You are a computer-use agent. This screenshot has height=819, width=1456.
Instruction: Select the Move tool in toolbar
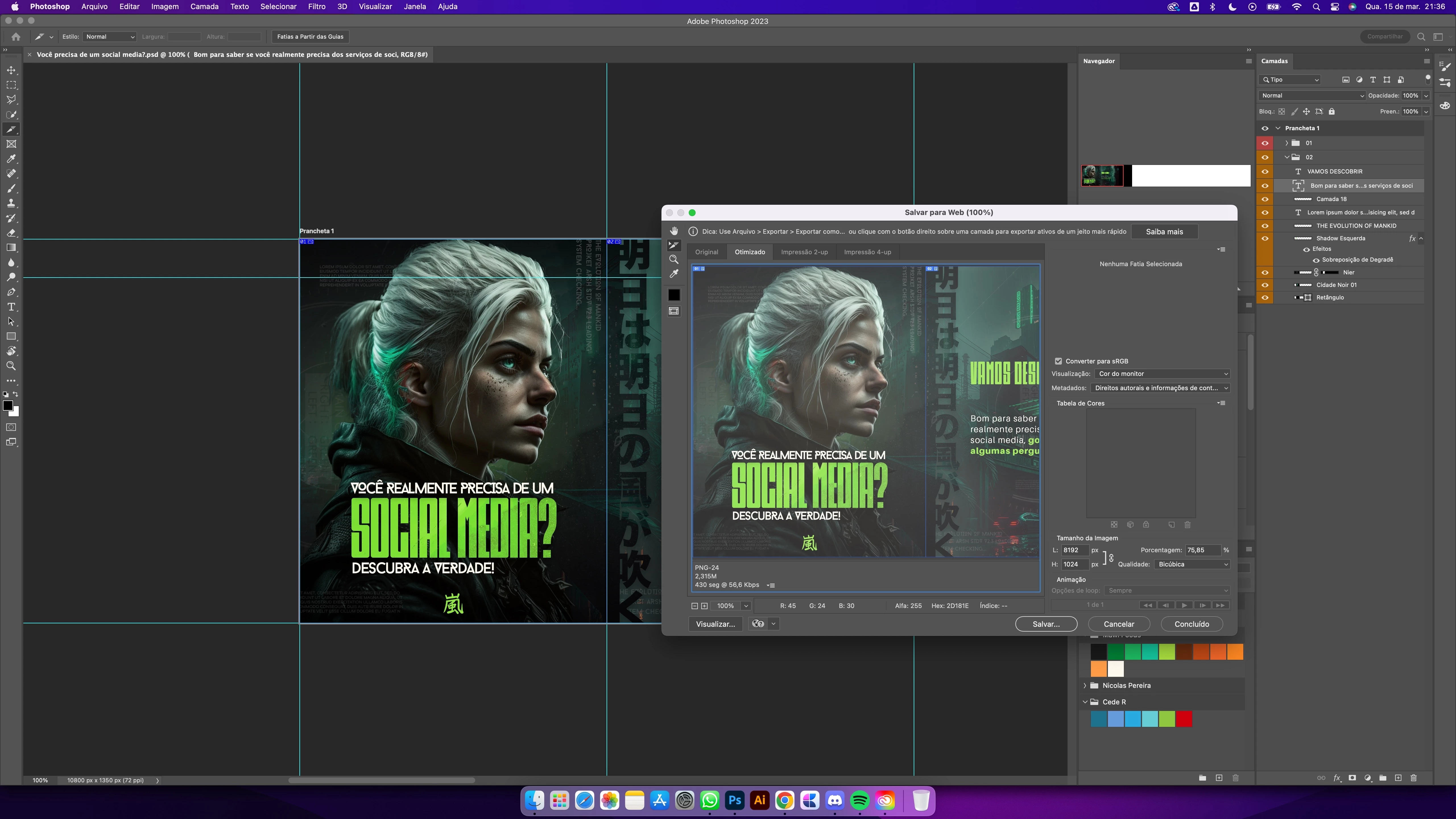click(11, 70)
